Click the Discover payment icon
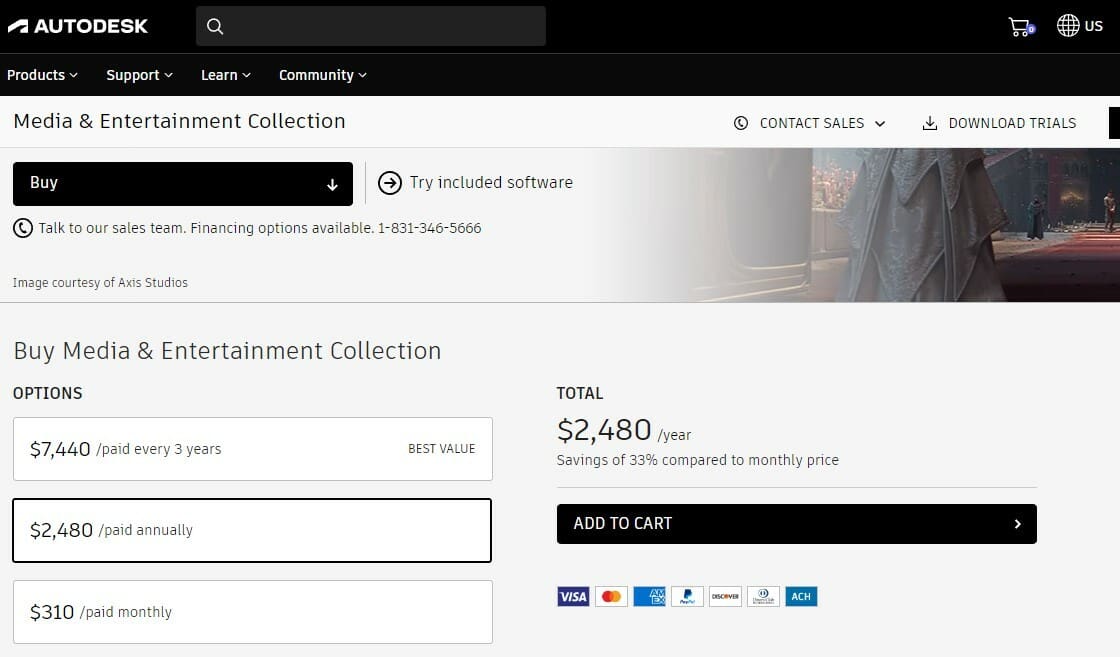 coord(725,596)
